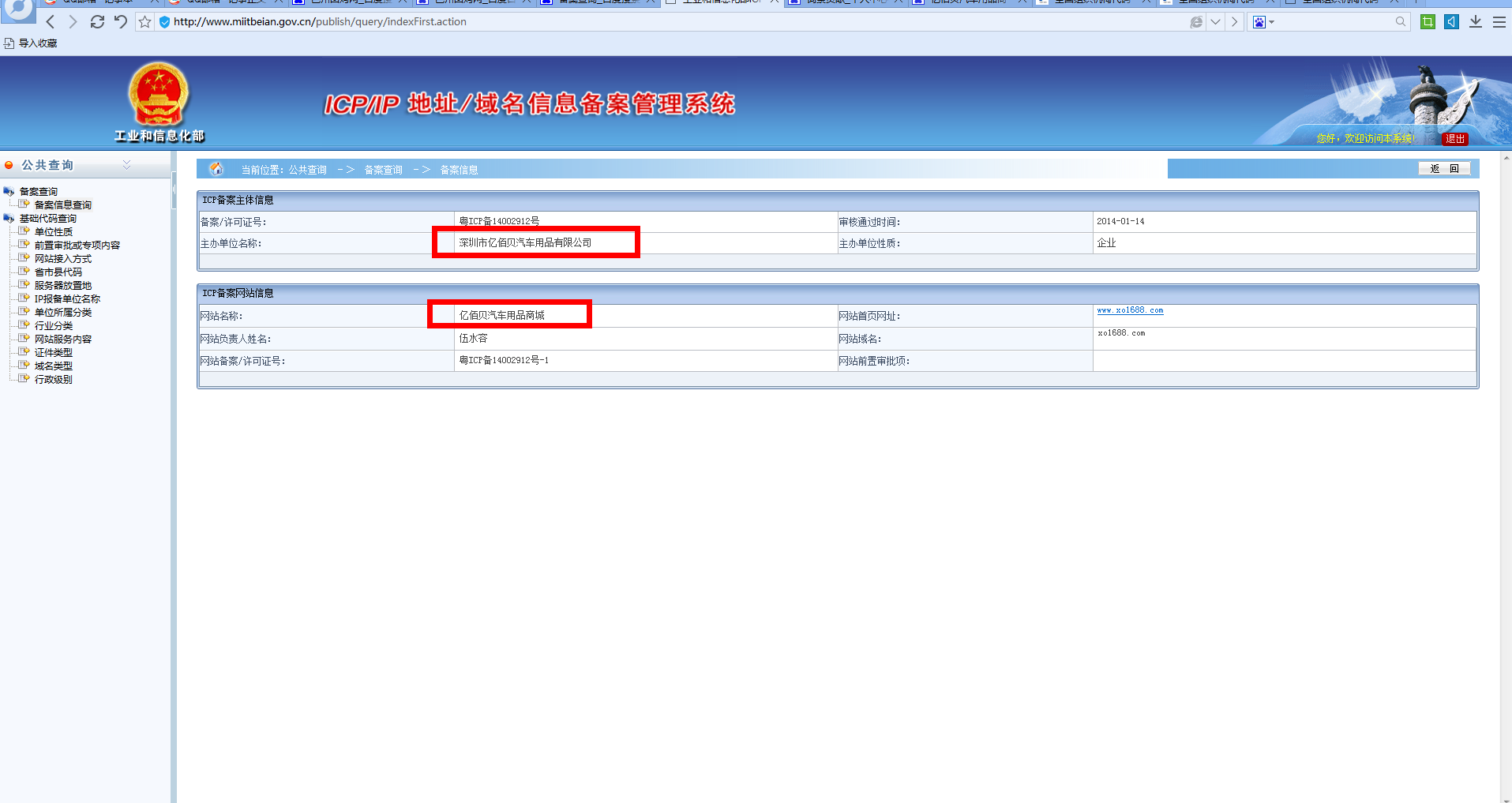
Task: Click the www.xo1688.com homepage link
Action: click(x=1130, y=310)
